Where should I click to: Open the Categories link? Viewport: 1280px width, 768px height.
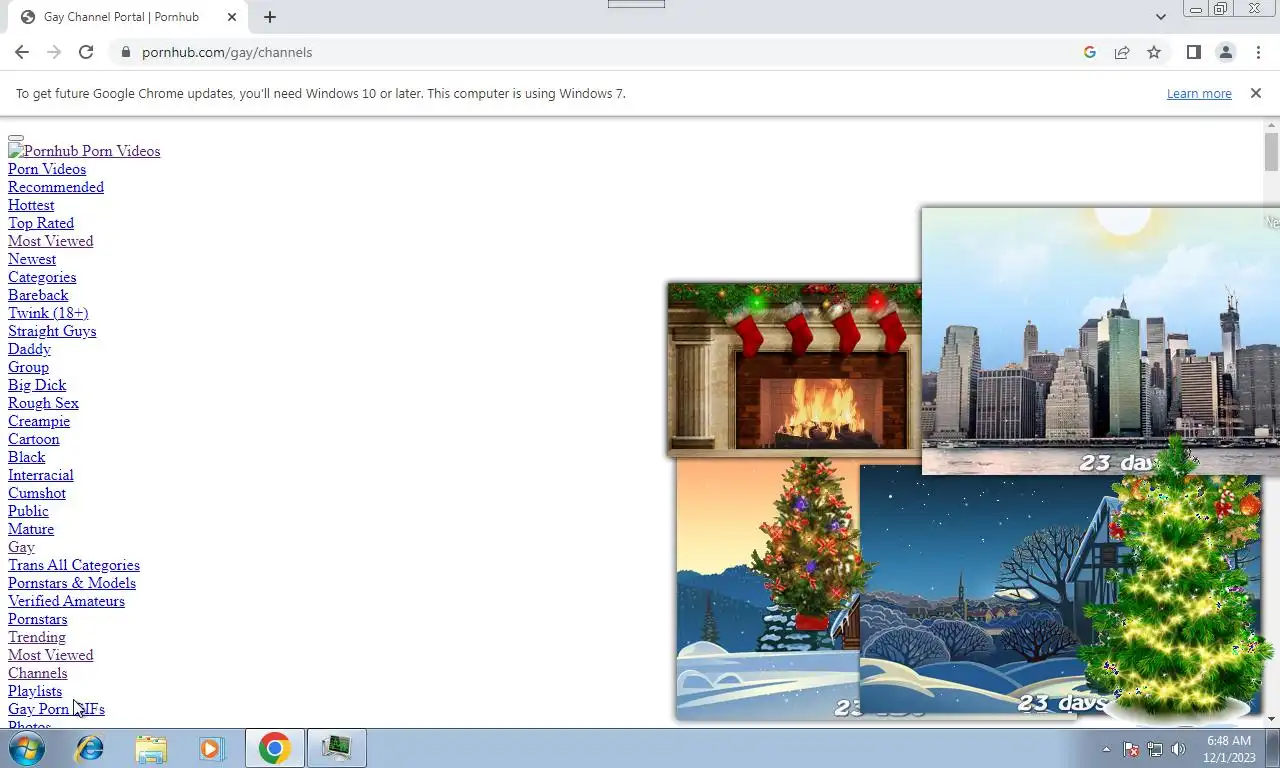tap(42, 277)
